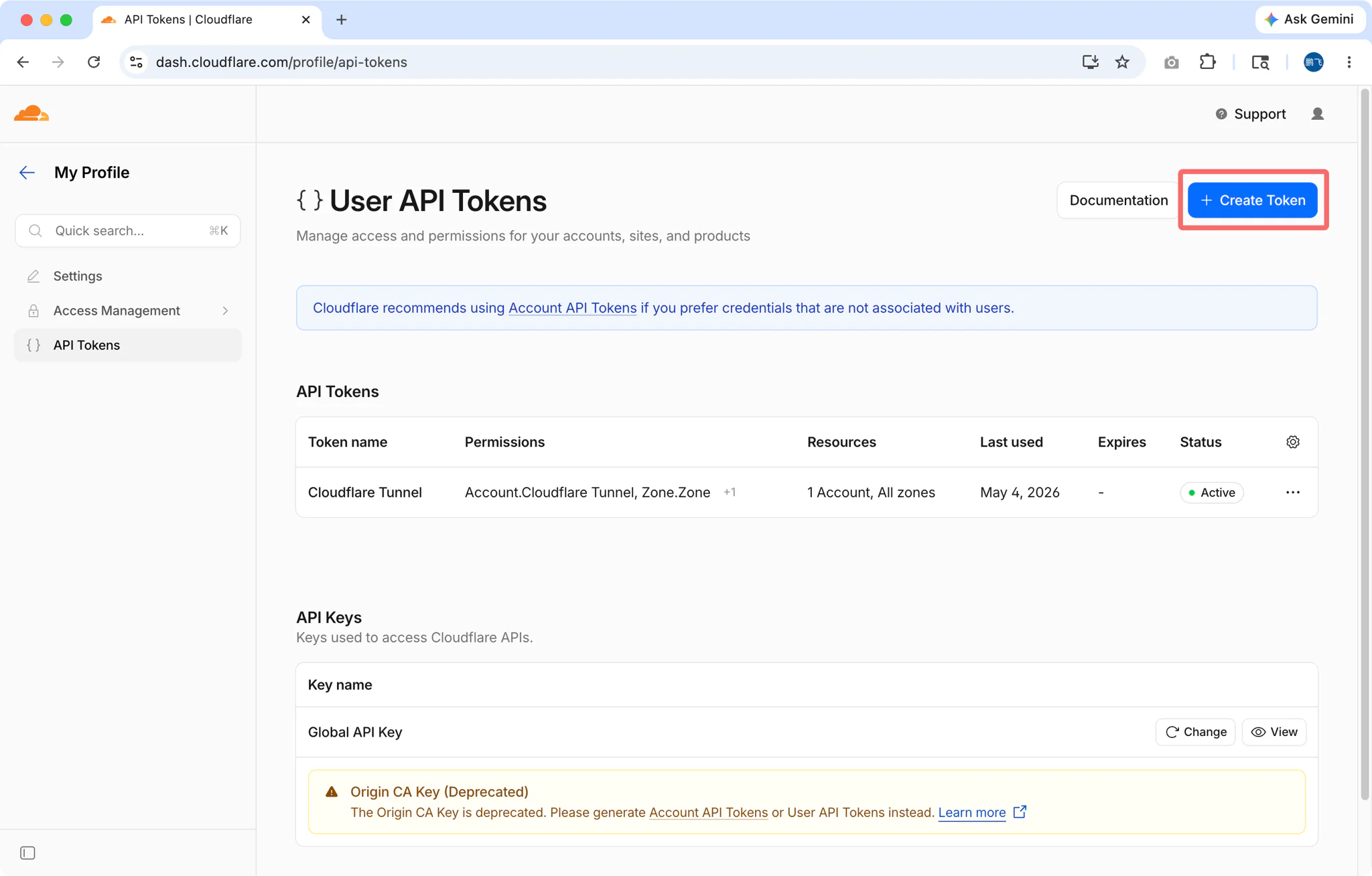Open the Chrome profile avatar
This screenshot has width=1372, height=876.
(x=1313, y=62)
